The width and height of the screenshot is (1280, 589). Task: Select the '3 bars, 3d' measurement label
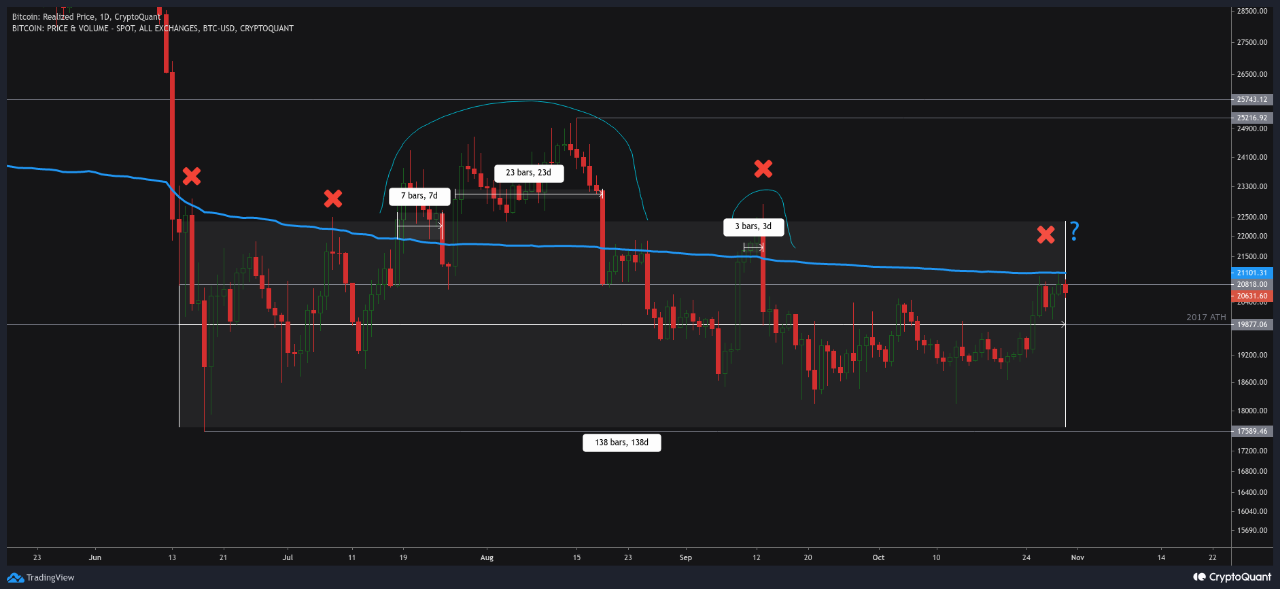tap(755, 228)
